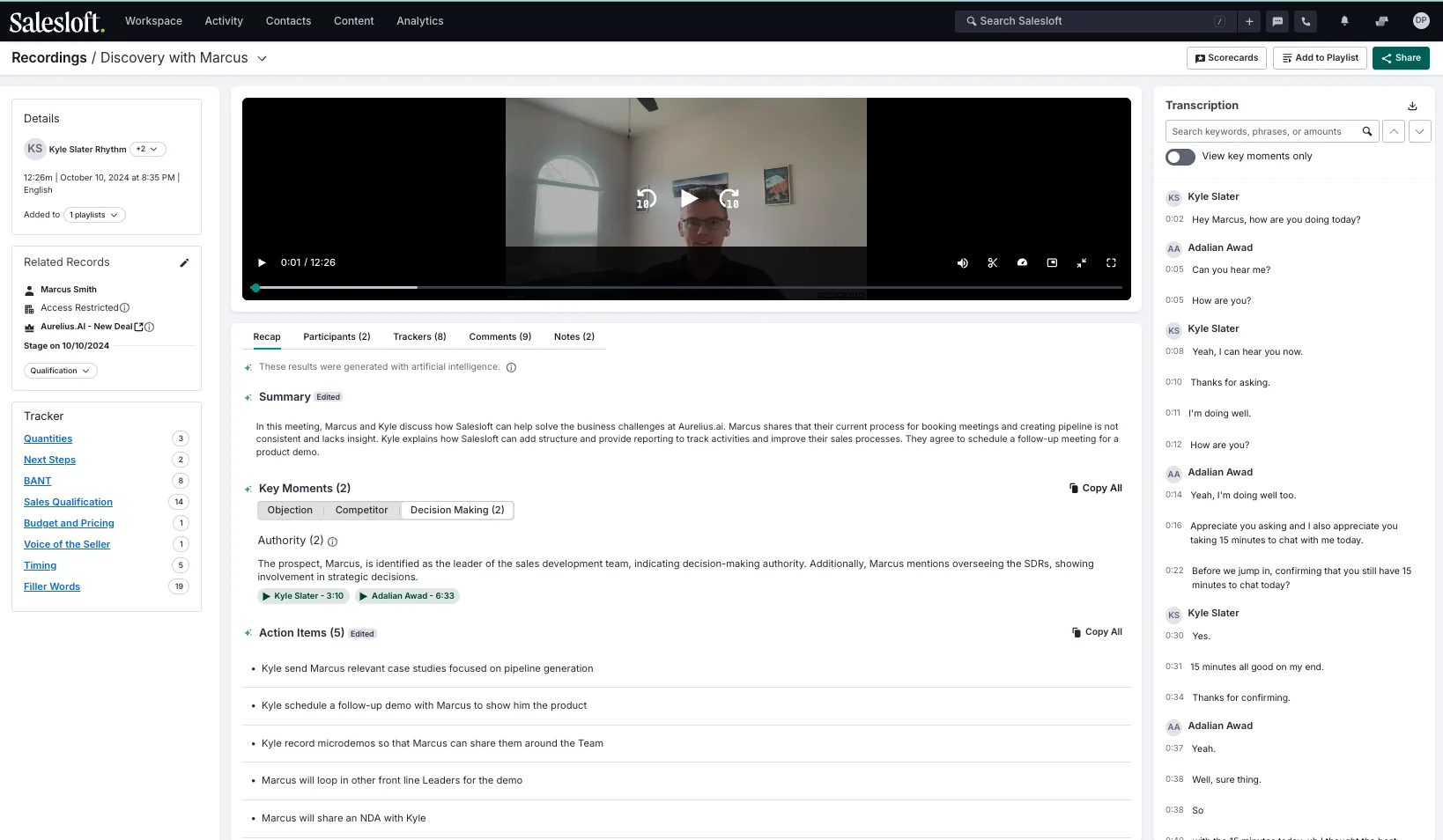Open the Trackers (8) tab
Image resolution: width=1443 pixels, height=840 pixels.
[419, 336]
